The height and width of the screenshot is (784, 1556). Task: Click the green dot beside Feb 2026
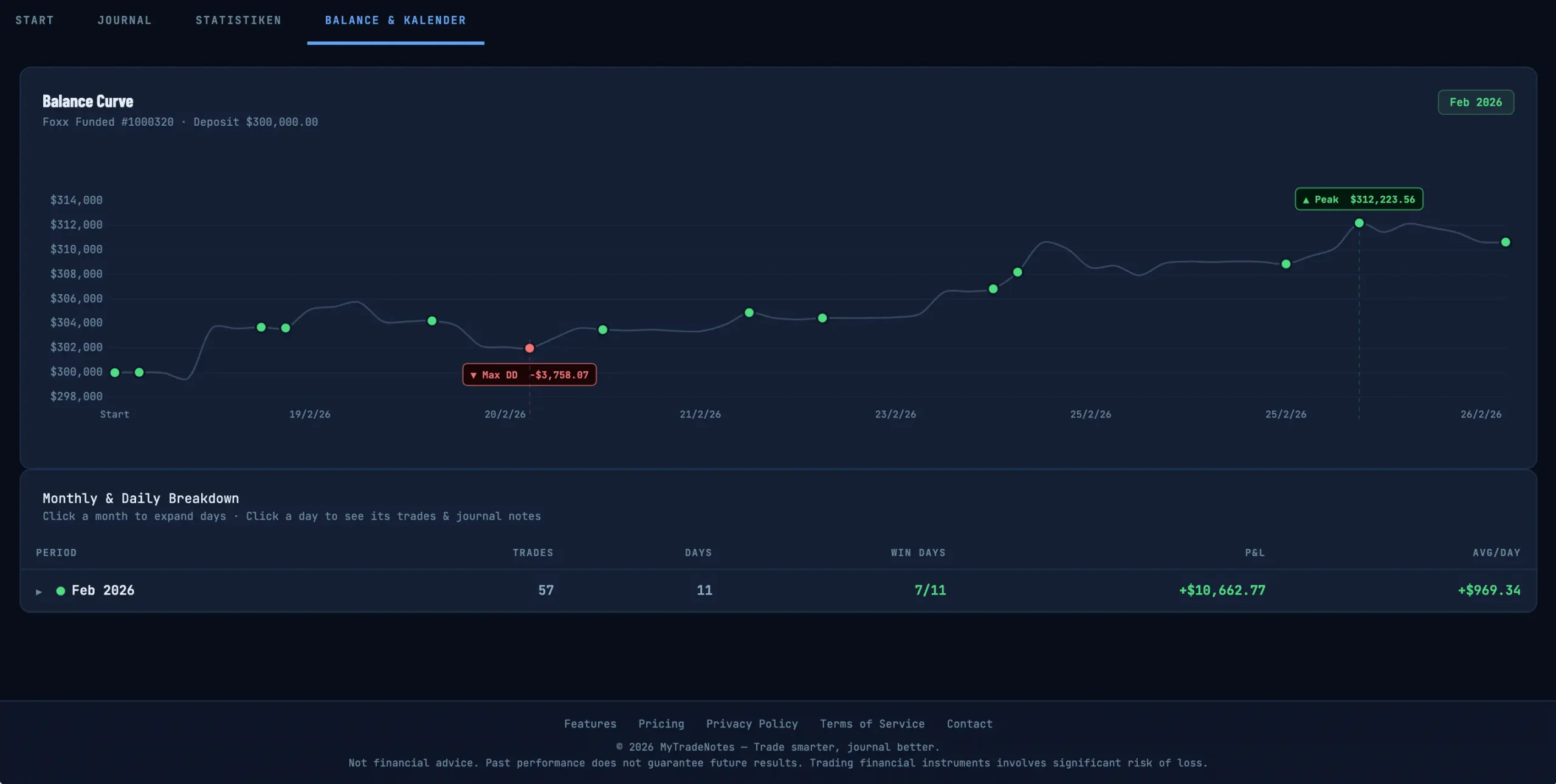(x=61, y=591)
